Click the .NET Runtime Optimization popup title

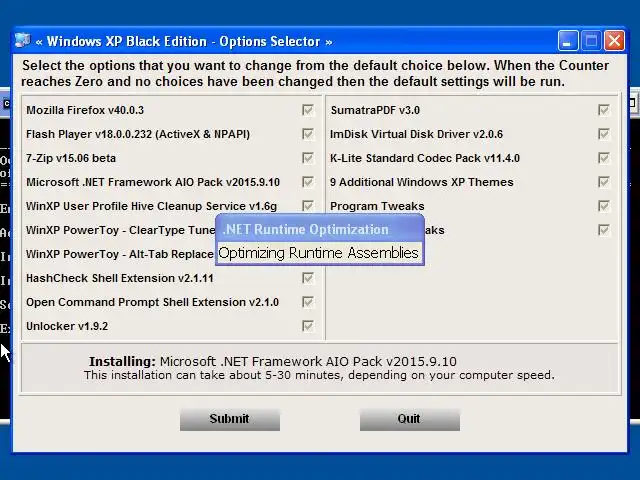[306, 229]
